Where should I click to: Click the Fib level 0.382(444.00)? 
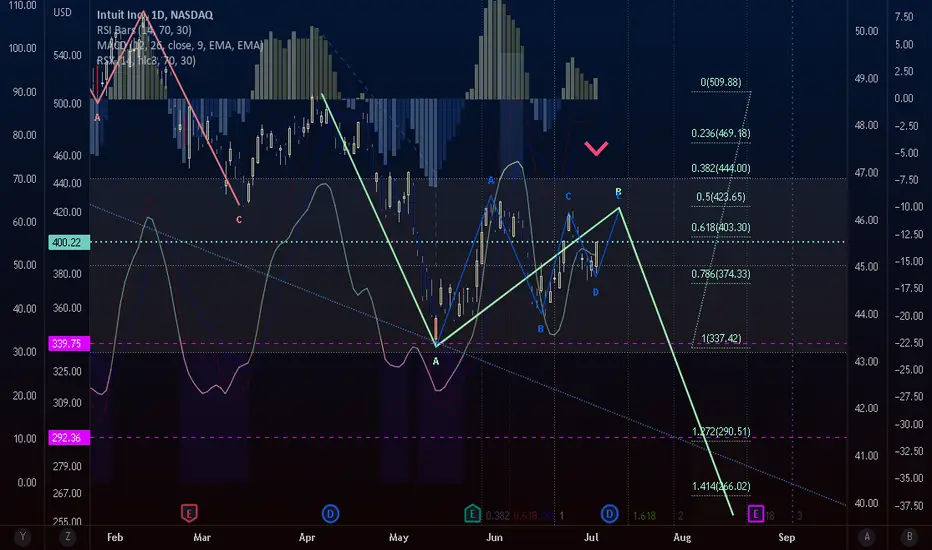(720, 168)
